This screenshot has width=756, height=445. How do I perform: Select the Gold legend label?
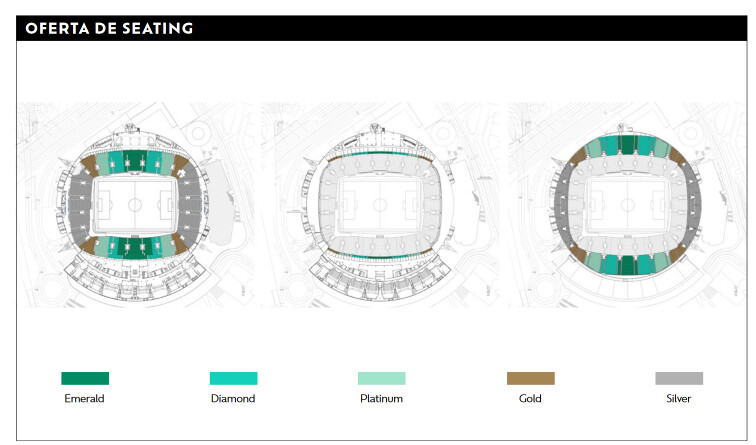530,398
